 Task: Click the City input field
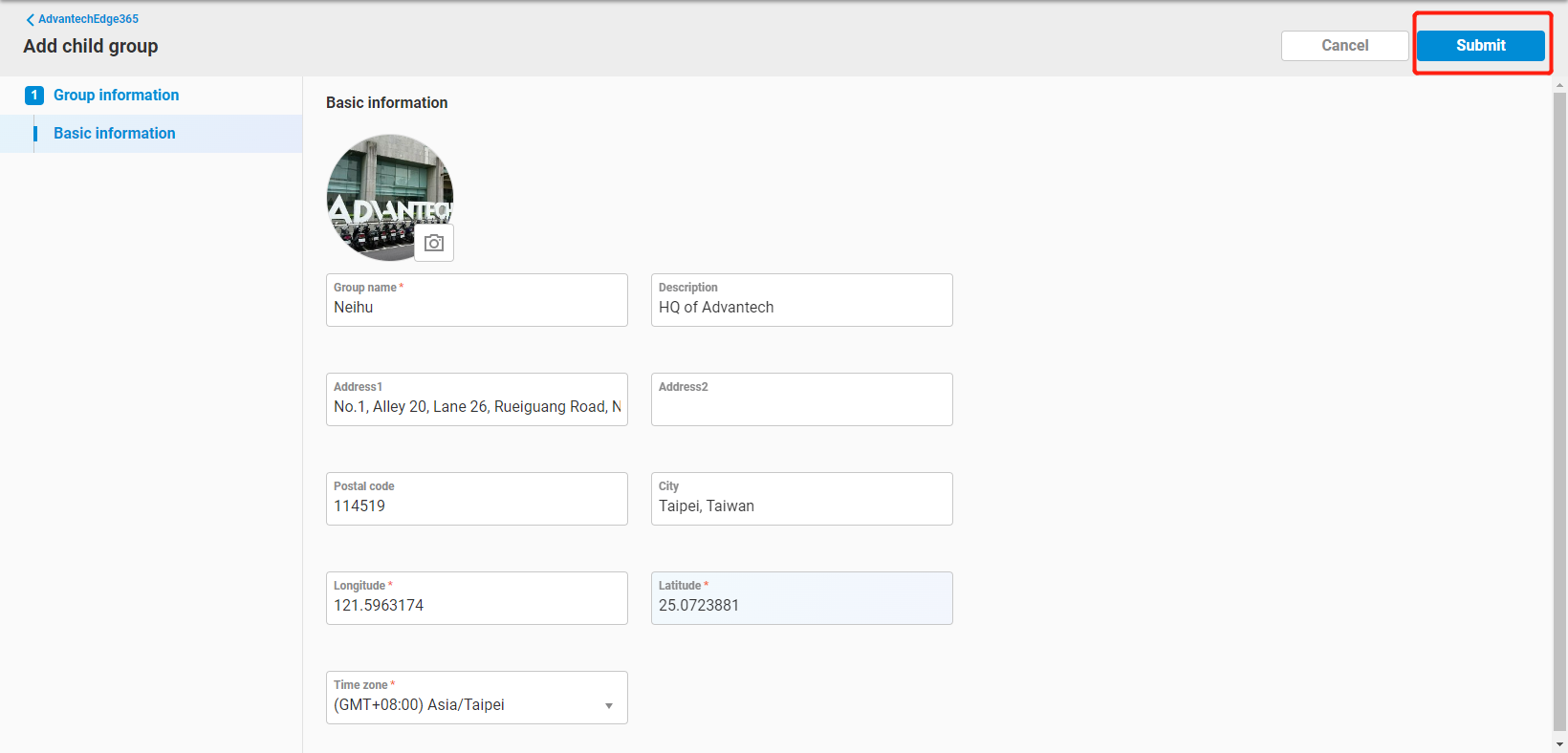pyautogui.click(x=801, y=506)
